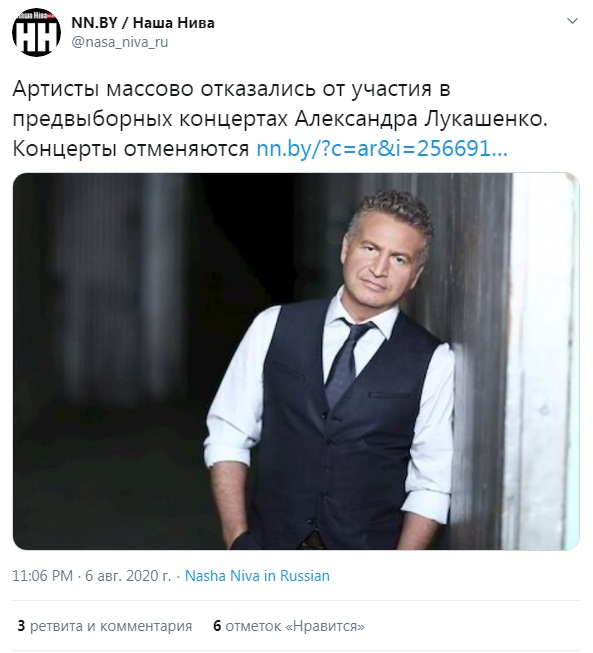Click the white wall edge in the photo
This screenshot has width=593, height=653.
[x=541, y=361]
